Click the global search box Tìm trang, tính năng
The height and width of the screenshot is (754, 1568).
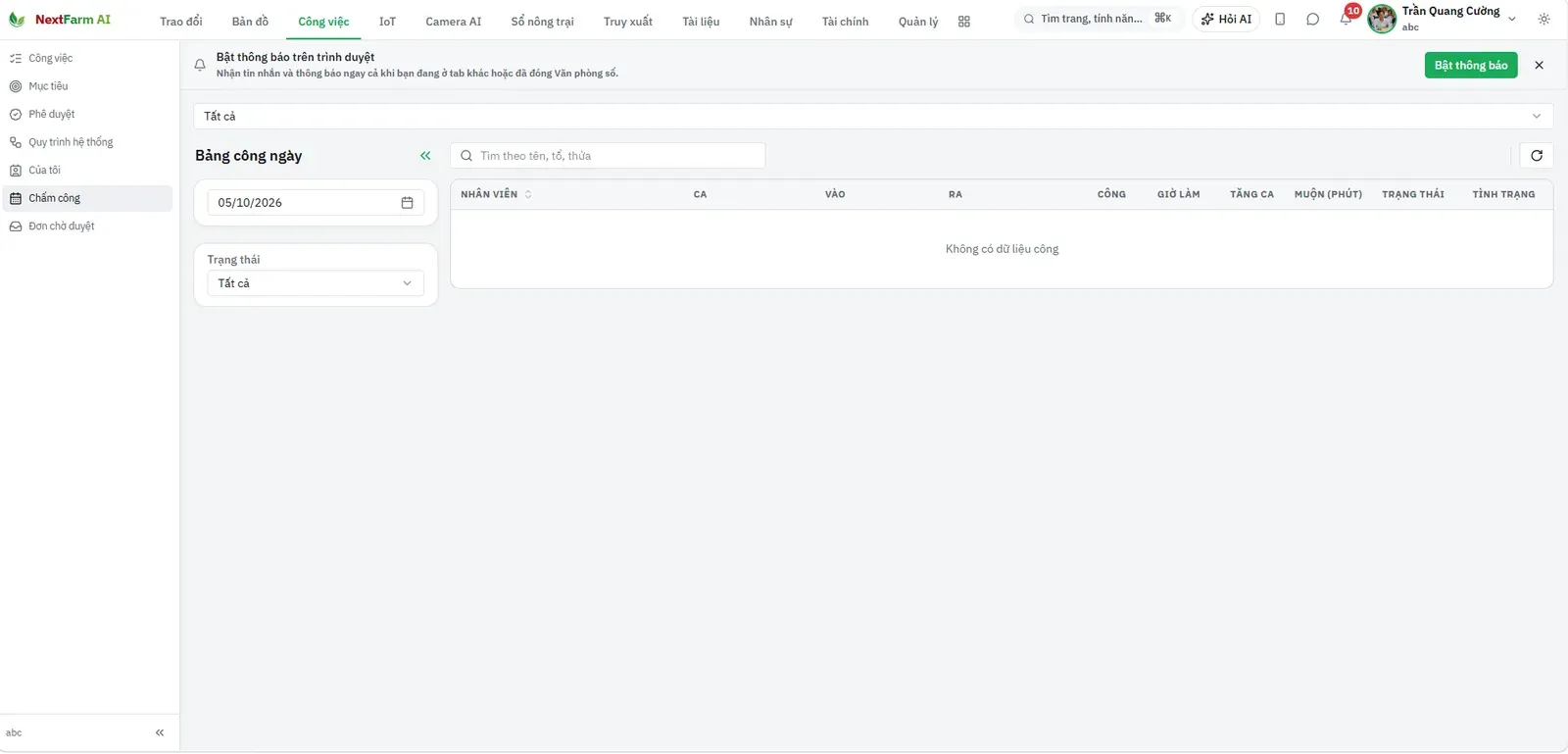1098,19
